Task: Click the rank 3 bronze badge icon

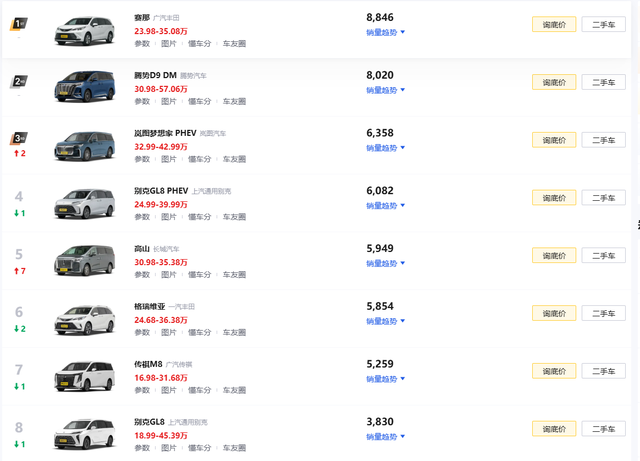Action: [19, 139]
